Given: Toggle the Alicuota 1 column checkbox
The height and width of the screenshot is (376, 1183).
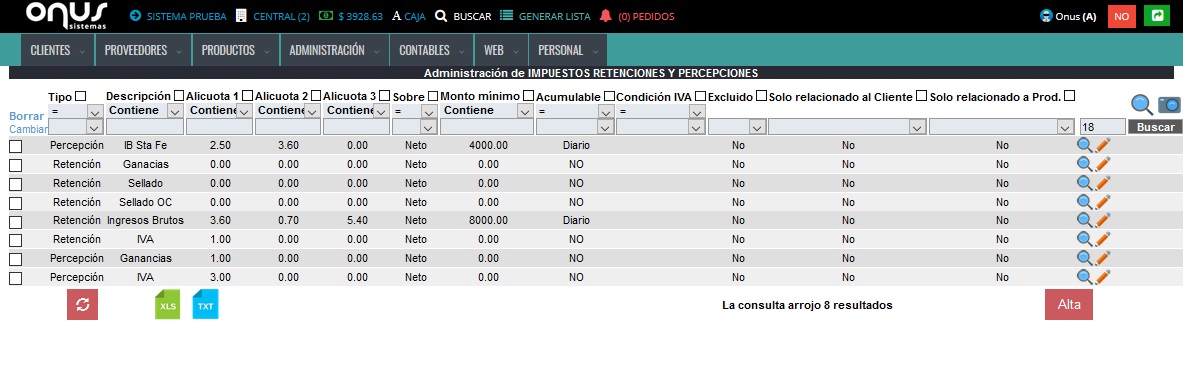Looking at the screenshot, I should pos(247,96).
